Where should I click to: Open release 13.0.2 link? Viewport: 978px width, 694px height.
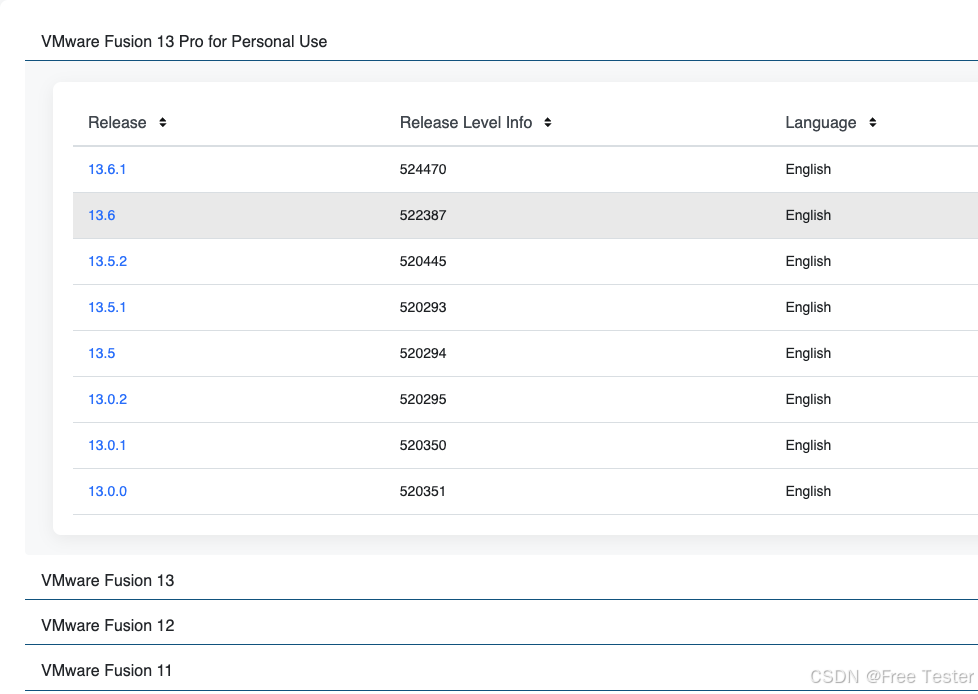coord(107,399)
